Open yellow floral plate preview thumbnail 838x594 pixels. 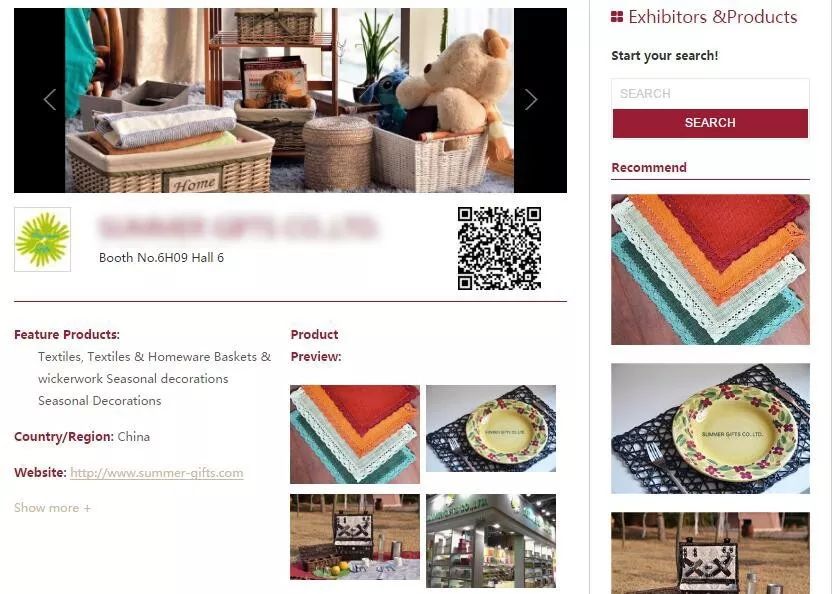pyautogui.click(x=491, y=428)
